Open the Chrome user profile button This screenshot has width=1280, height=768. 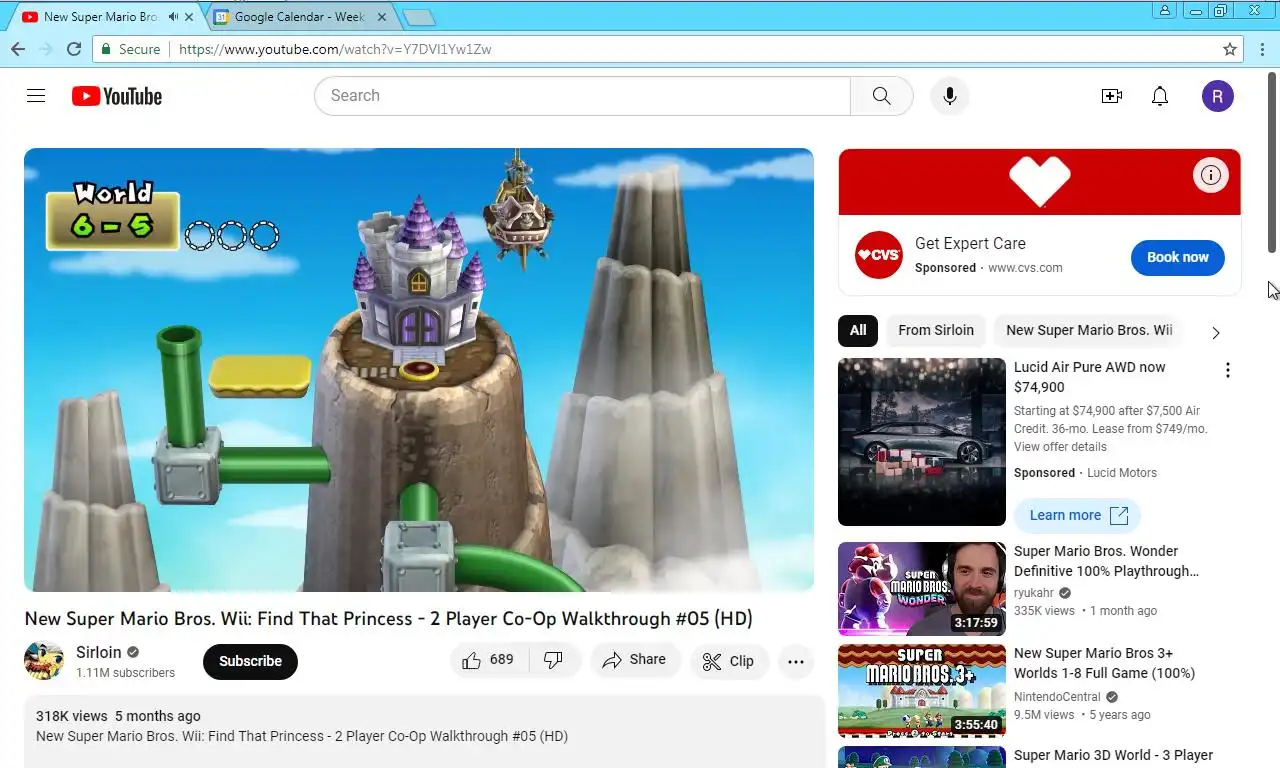(x=1164, y=10)
